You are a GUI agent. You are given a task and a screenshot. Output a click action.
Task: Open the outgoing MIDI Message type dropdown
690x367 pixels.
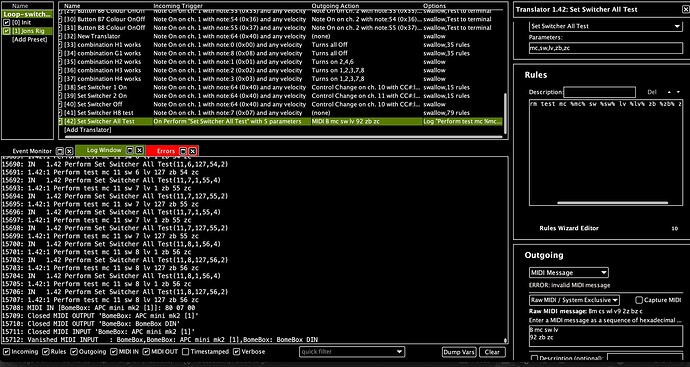click(569, 273)
